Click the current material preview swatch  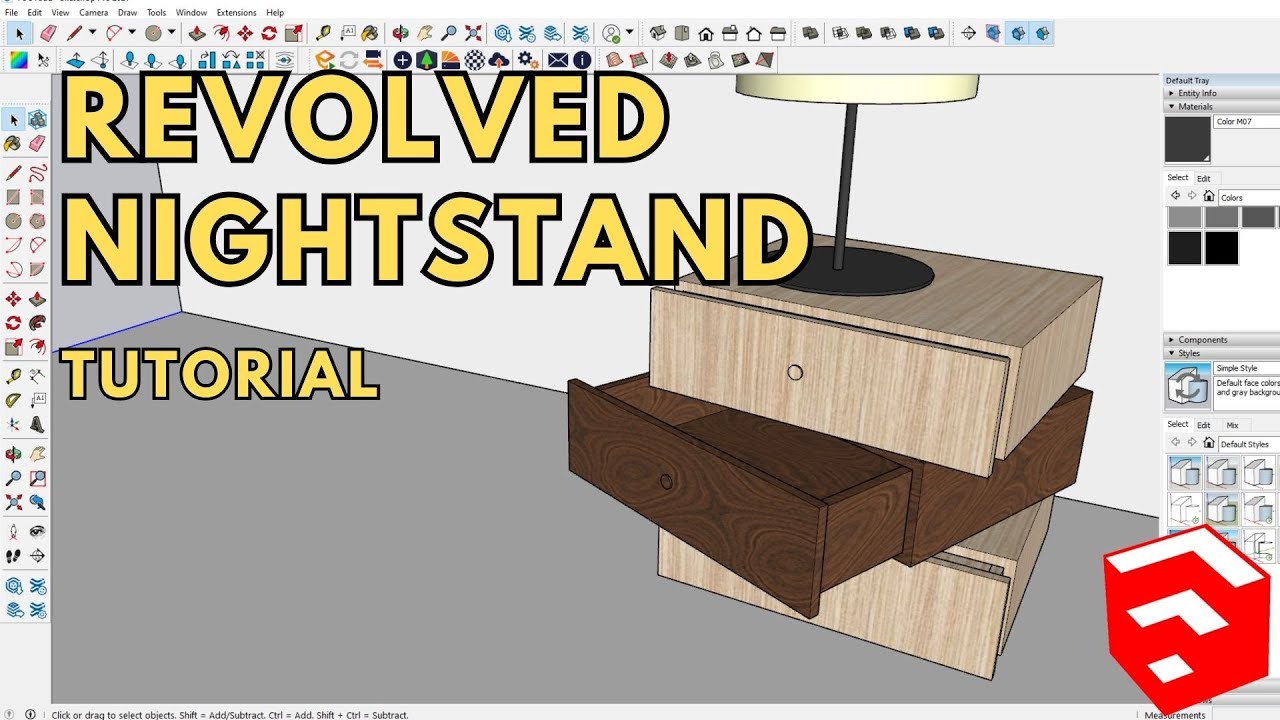coord(1187,139)
